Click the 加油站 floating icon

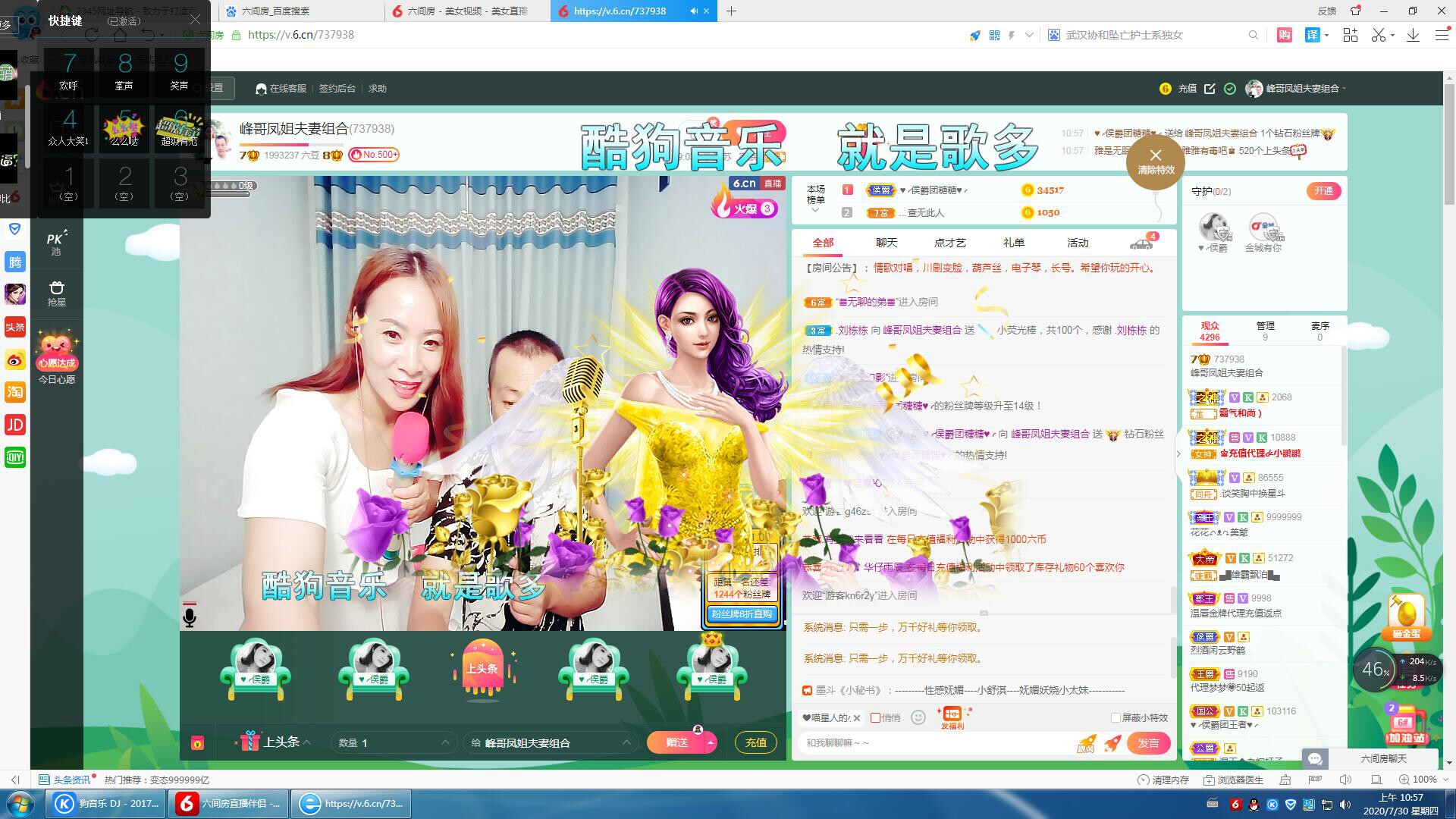click(x=1407, y=725)
